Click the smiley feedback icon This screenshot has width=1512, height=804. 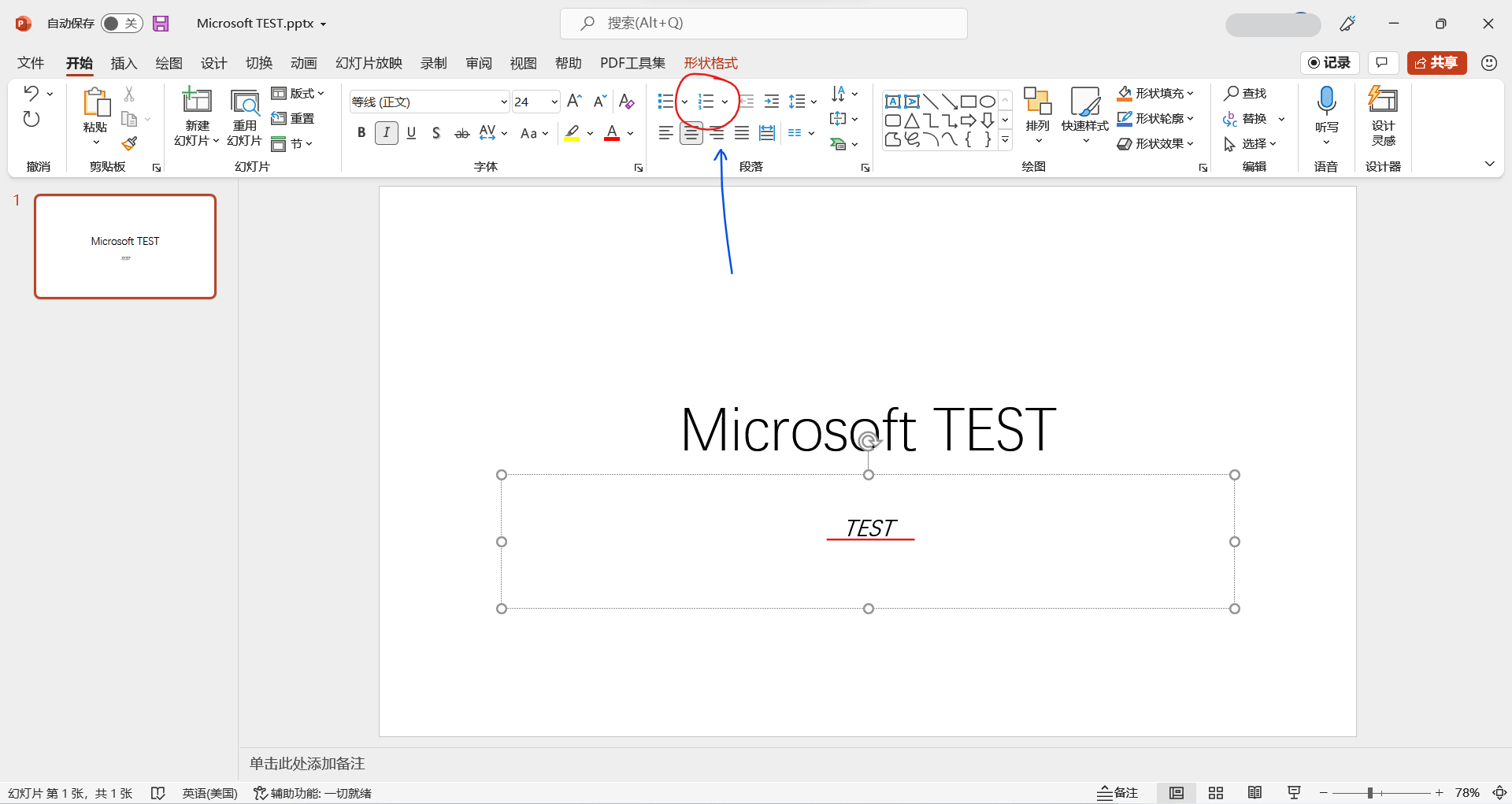(x=1489, y=63)
